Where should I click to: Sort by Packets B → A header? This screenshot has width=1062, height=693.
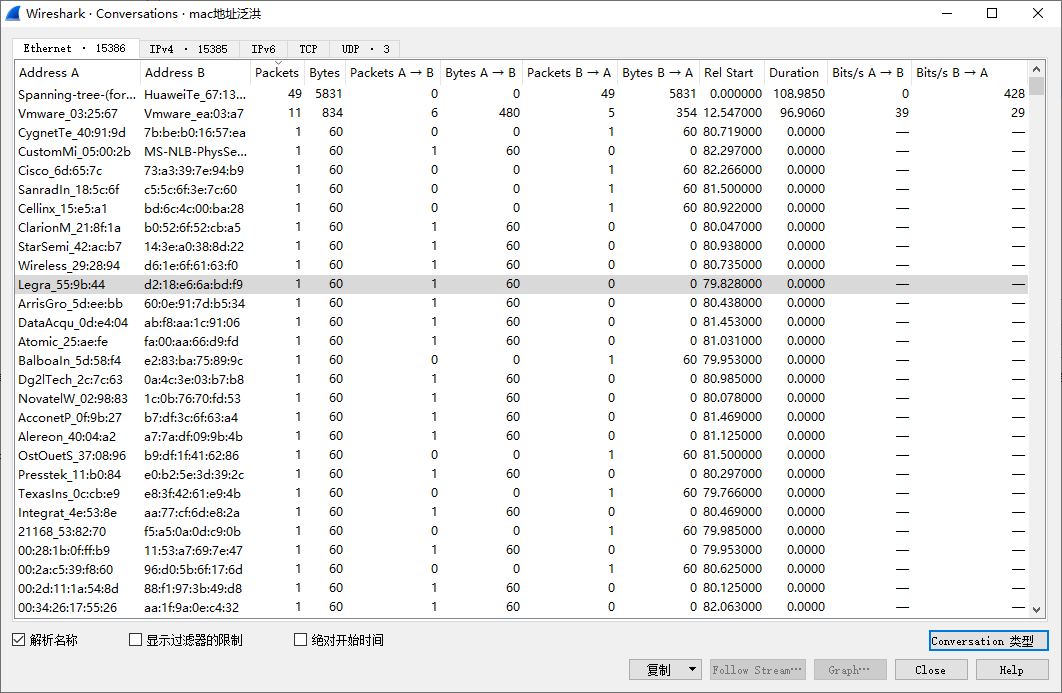click(570, 72)
